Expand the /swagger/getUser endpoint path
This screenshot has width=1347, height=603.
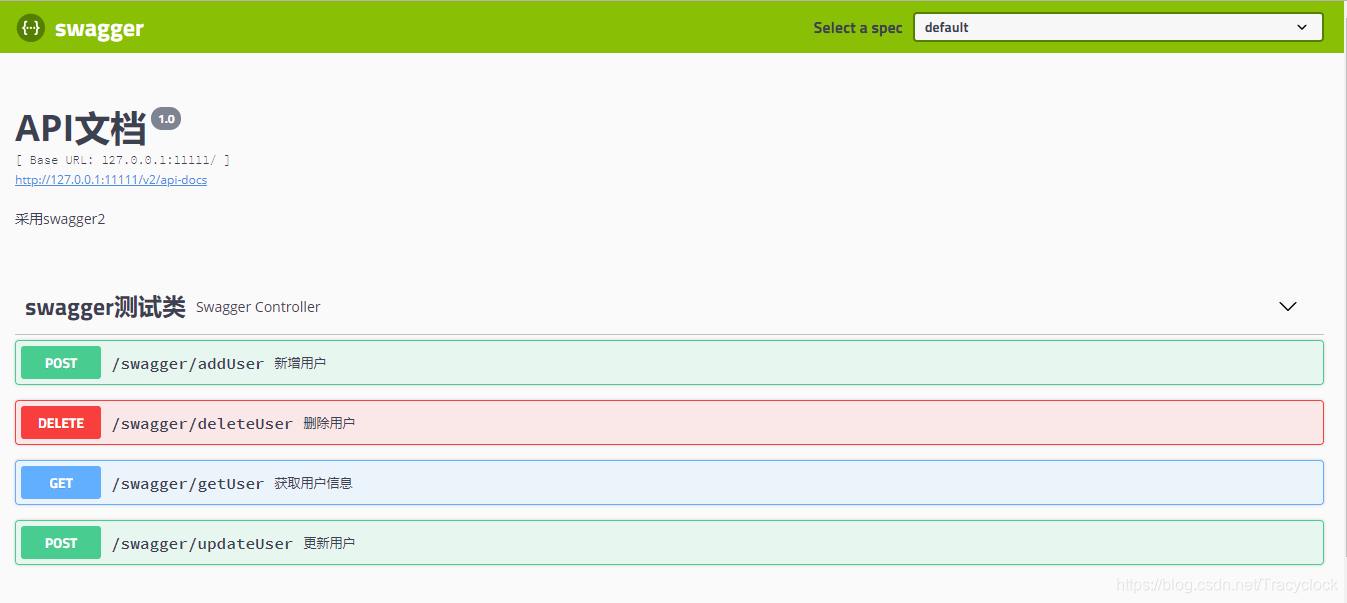pyautogui.click(x=188, y=484)
